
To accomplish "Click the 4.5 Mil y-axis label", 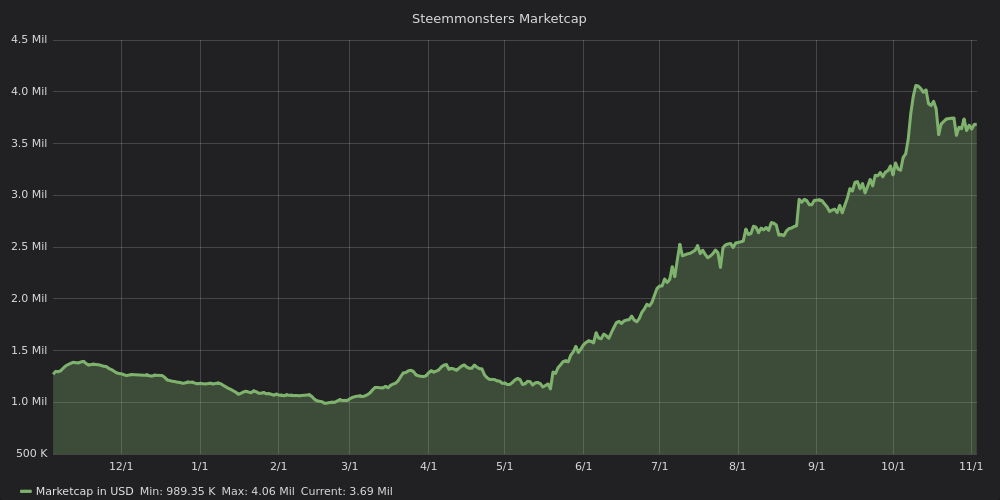I will coord(29,40).
